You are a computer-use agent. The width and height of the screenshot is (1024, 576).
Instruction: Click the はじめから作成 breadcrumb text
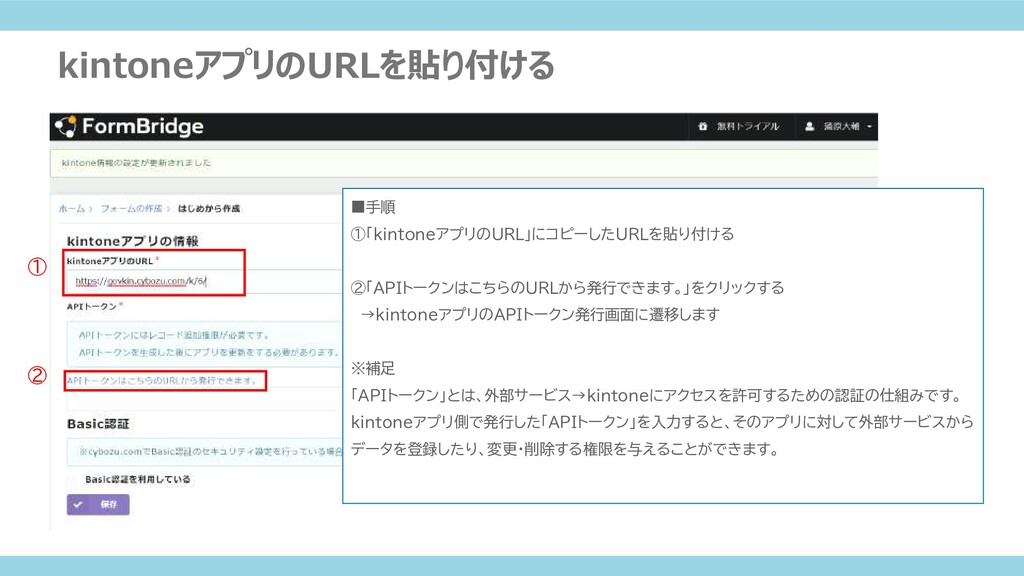point(209,208)
